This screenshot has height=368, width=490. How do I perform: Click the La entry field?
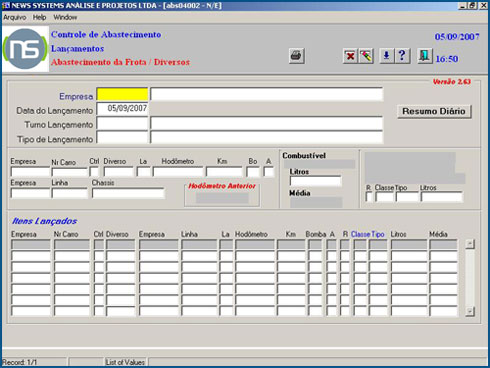click(x=144, y=172)
